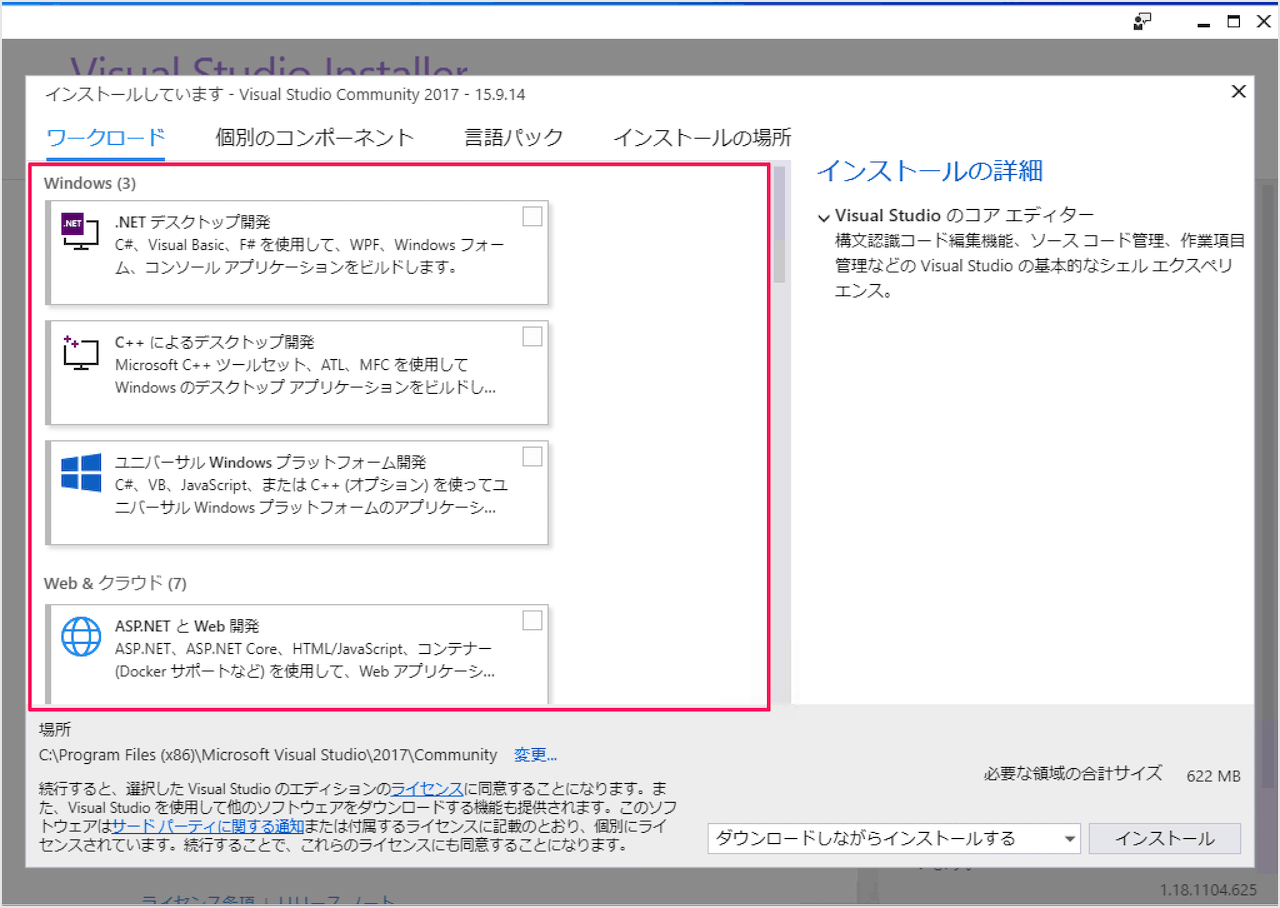Screen dimensions: 1280x908
Task: Click the install path C:\Program Files text
Action: pos(268,755)
